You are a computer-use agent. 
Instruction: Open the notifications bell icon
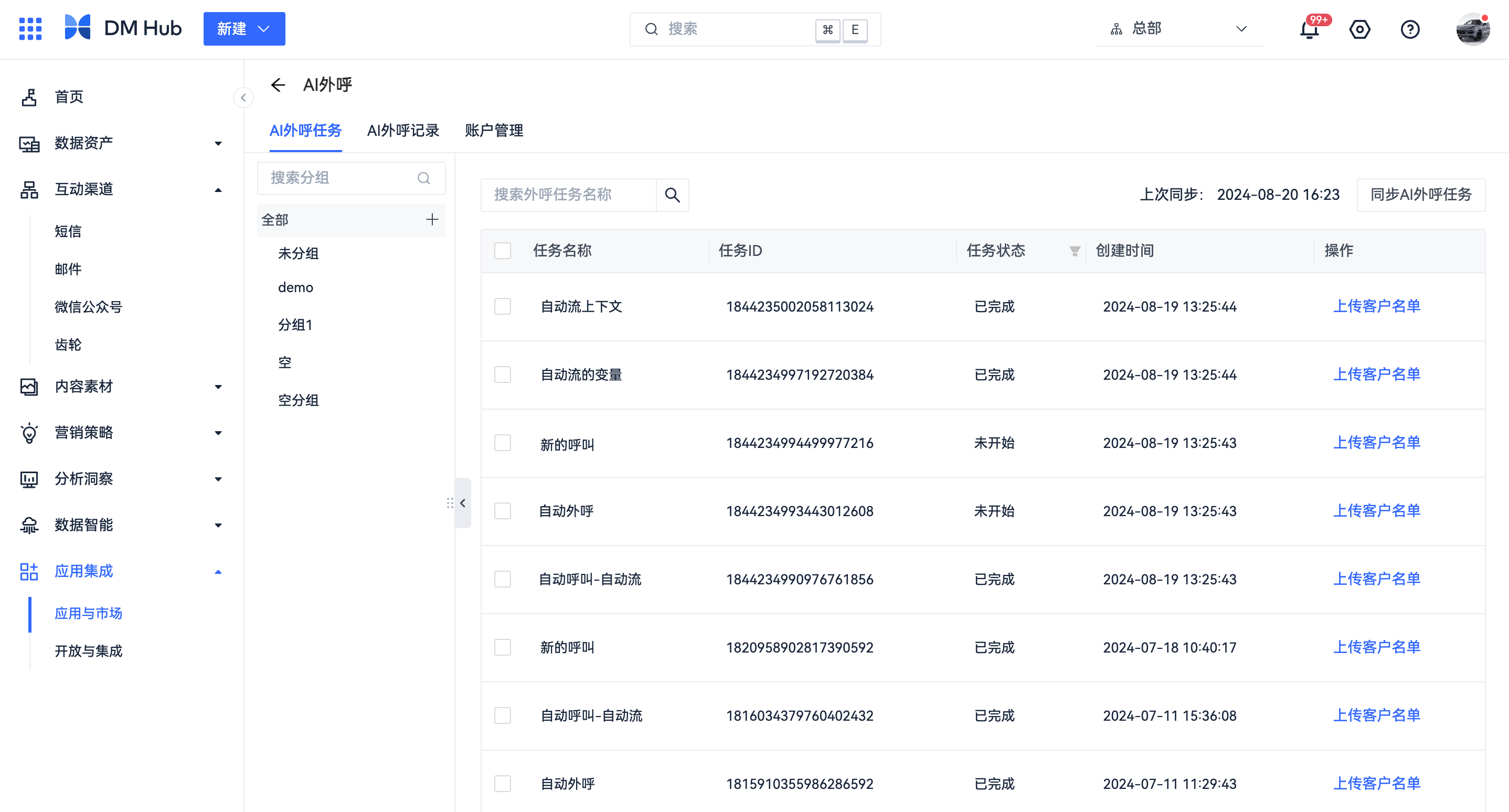click(1309, 29)
